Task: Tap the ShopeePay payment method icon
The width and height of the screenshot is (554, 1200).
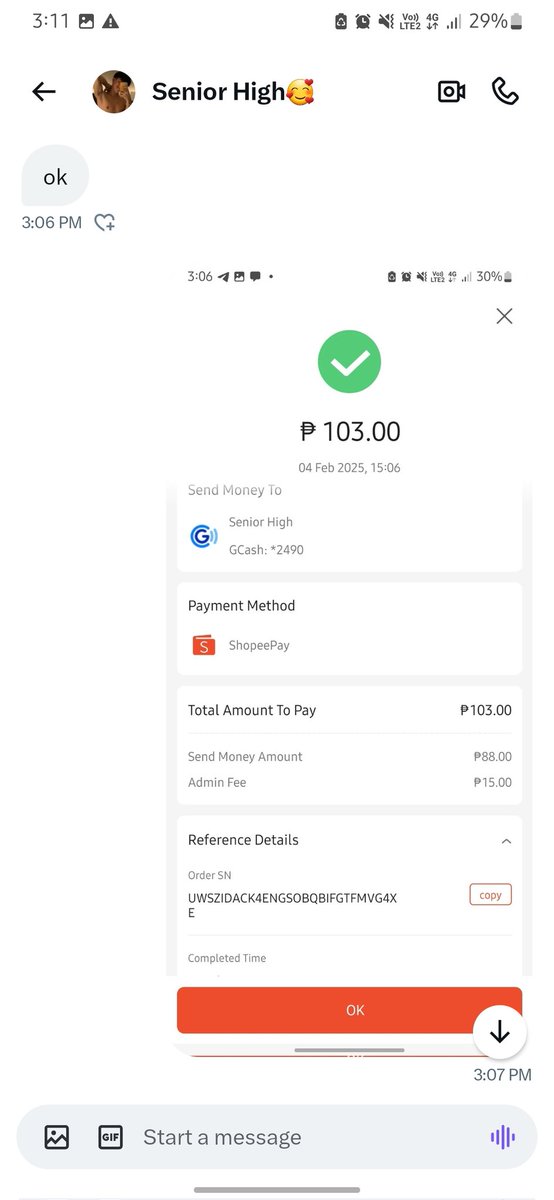Action: tap(204, 645)
